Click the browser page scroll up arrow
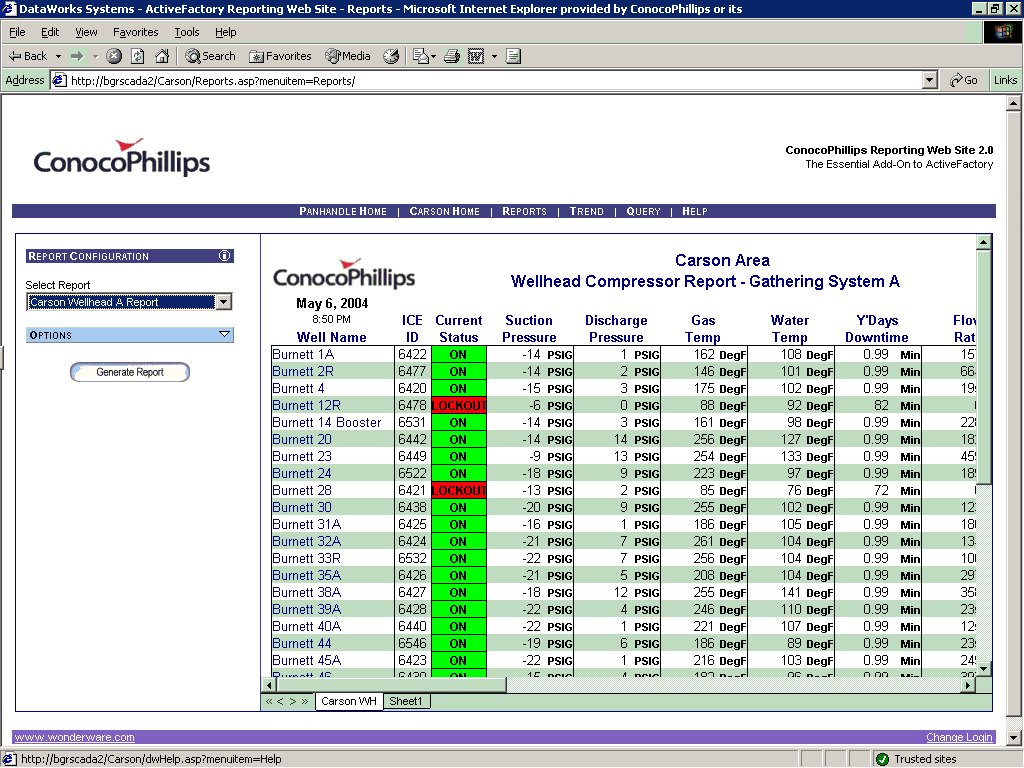 1013,103
